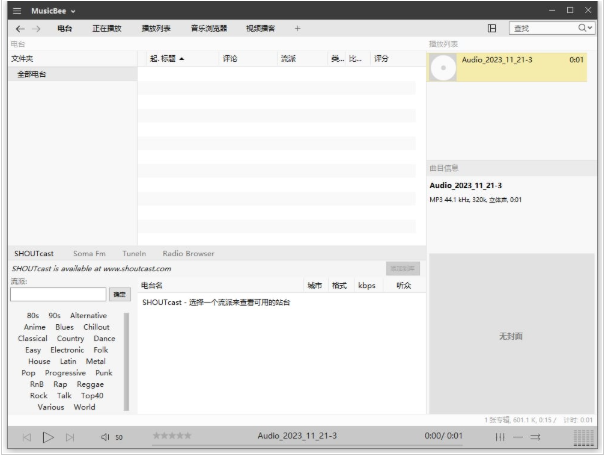Click the visualizer grid icon at bottom right
The width and height of the screenshot is (605, 457).
click(583, 437)
